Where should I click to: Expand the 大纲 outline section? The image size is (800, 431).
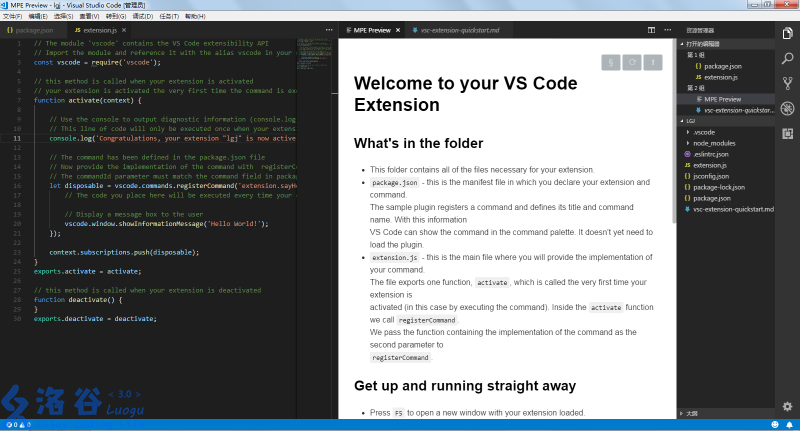(x=726, y=413)
